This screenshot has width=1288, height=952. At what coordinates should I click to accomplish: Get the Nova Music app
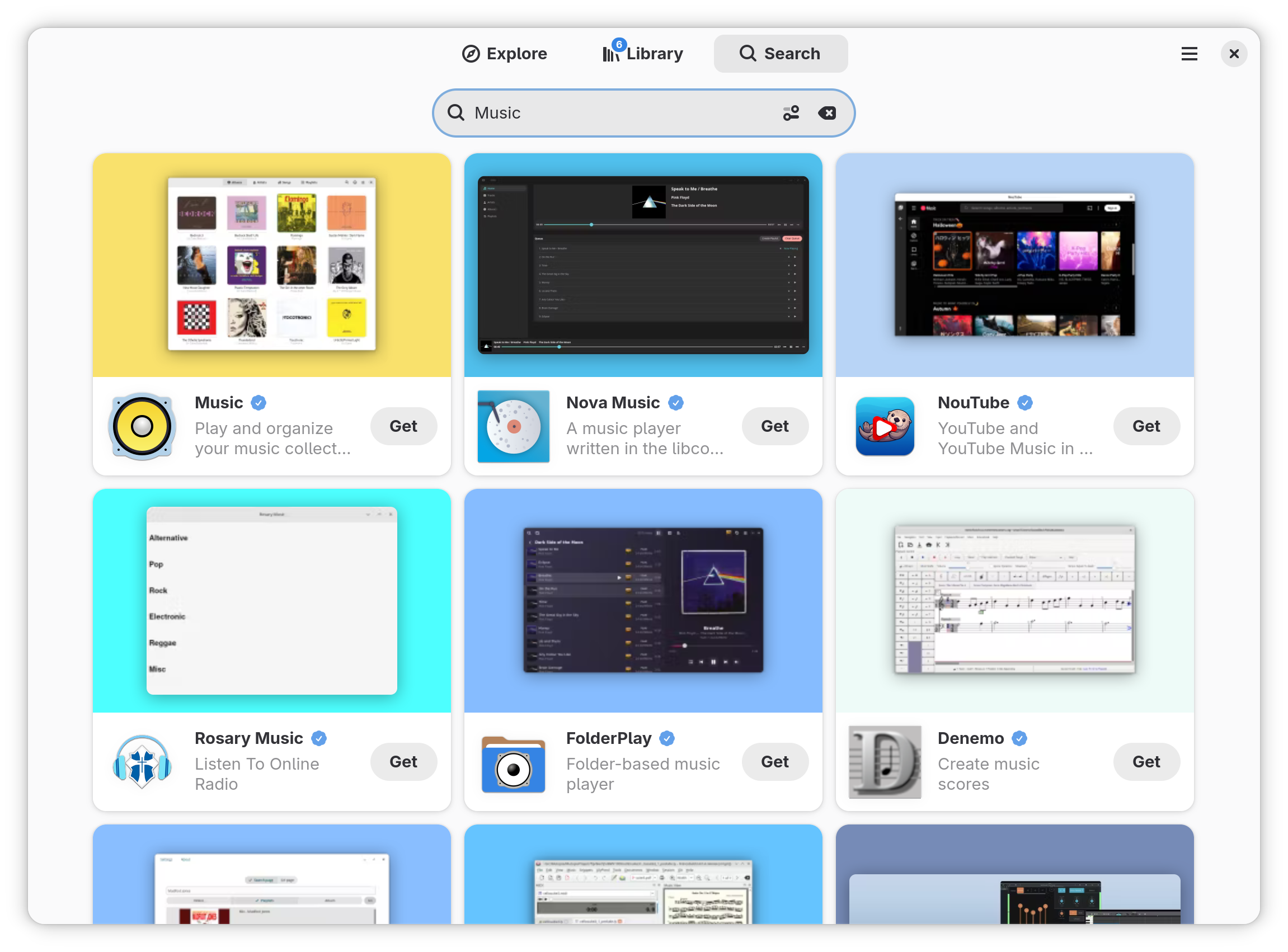(x=775, y=426)
